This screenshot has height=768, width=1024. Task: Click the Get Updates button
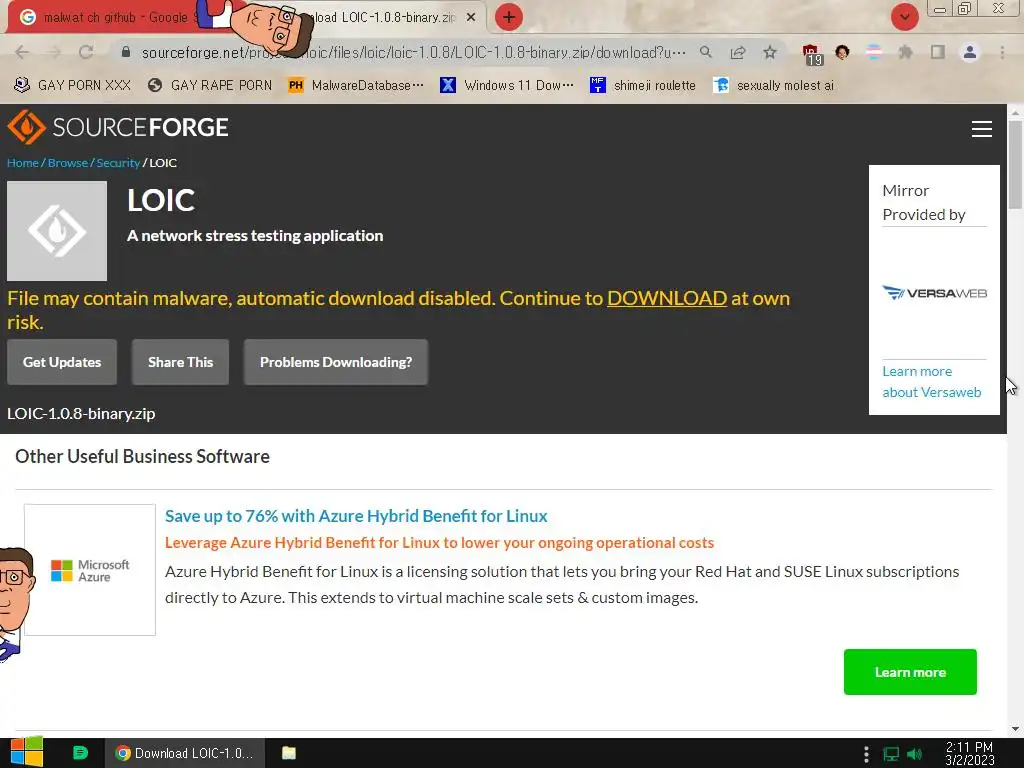click(62, 362)
